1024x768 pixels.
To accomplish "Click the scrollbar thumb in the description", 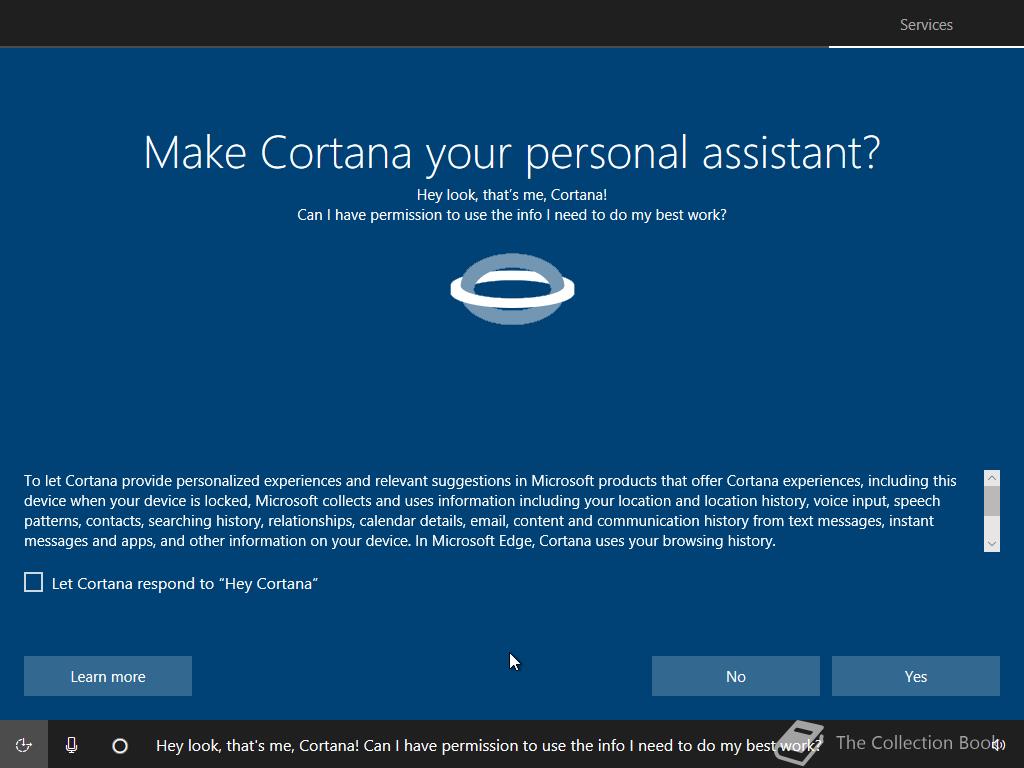I will 991,501.
